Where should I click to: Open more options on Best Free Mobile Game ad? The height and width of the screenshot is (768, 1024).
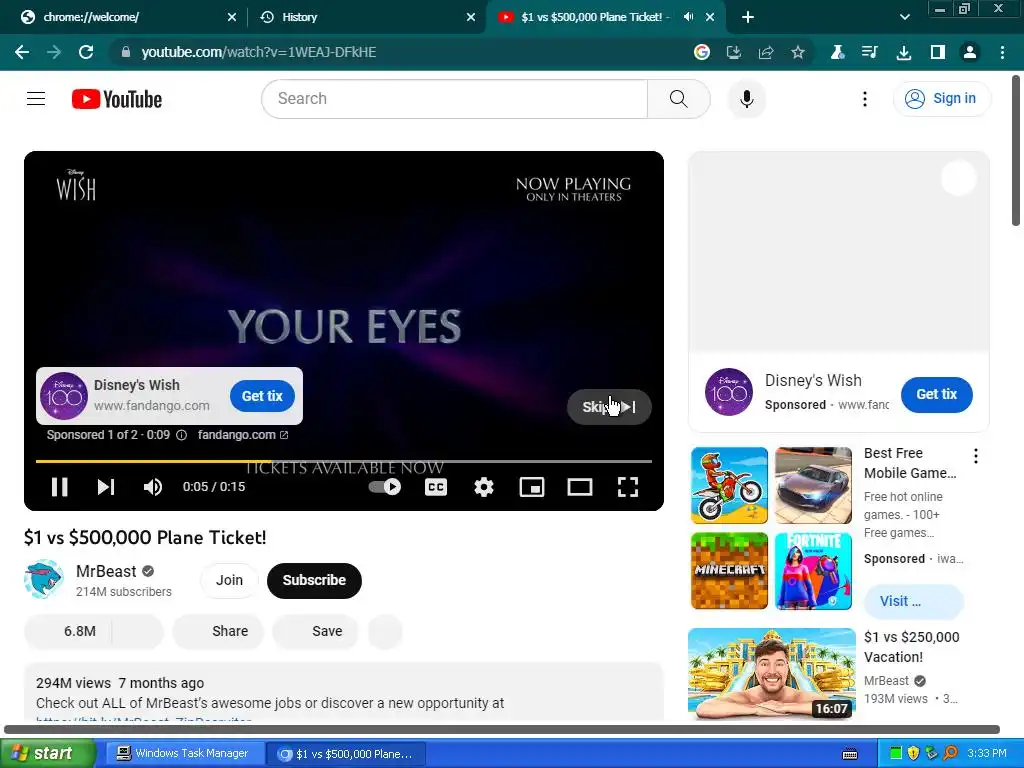(976, 456)
